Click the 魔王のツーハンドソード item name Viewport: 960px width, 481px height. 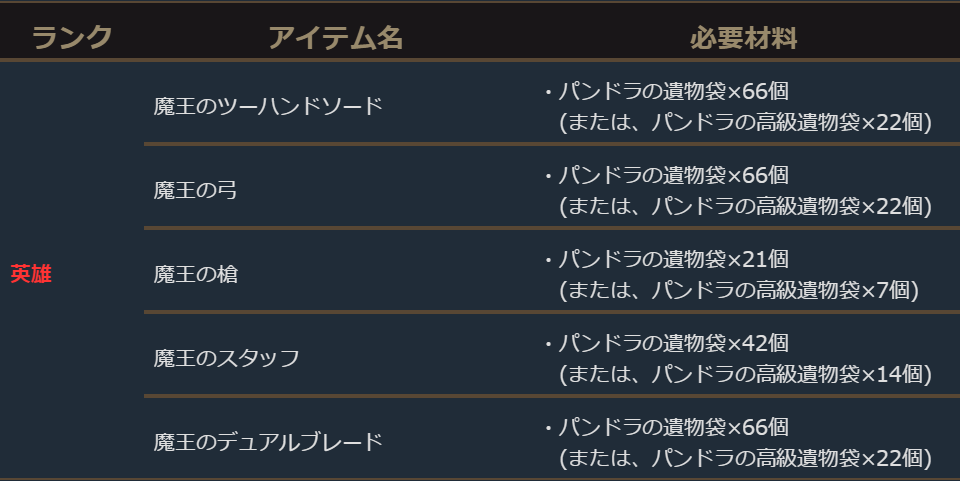click(268, 106)
